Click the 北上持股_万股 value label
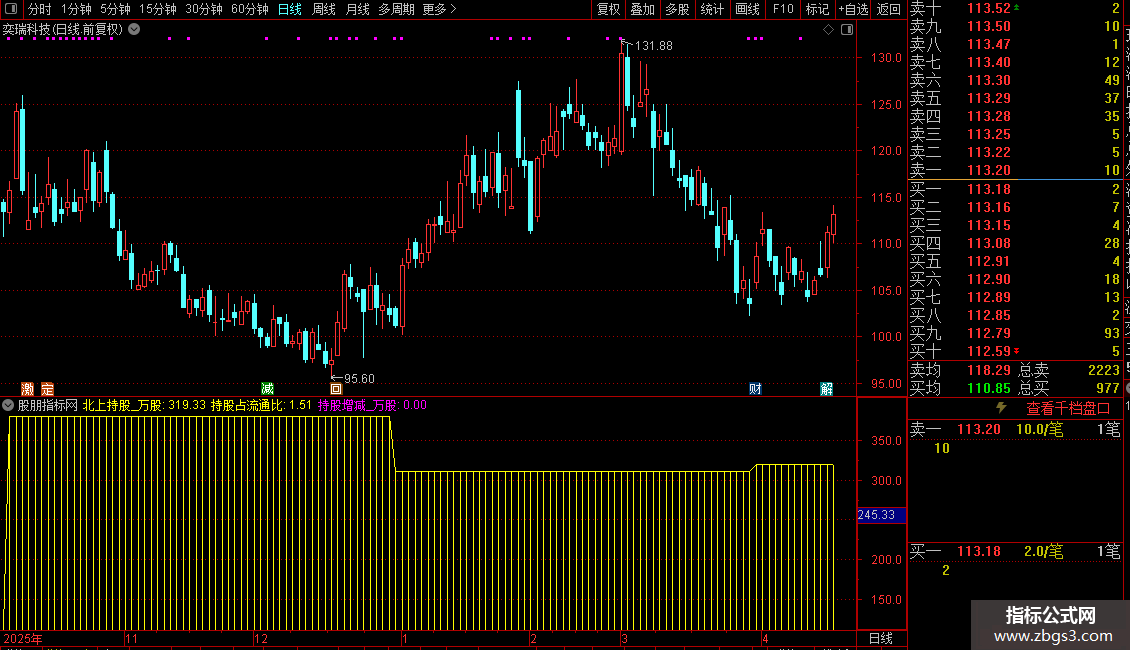The height and width of the screenshot is (650, 1130). tap(144, 405)
